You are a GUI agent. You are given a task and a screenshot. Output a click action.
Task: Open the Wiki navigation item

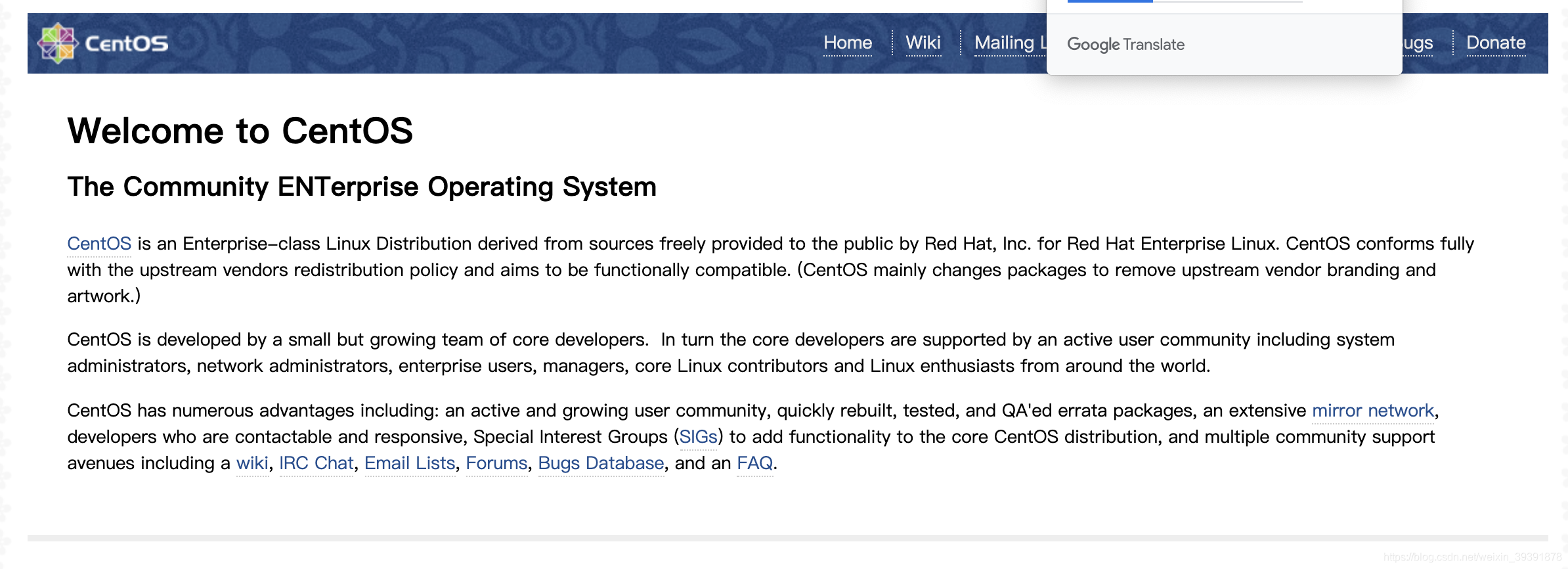coord(923,43)
